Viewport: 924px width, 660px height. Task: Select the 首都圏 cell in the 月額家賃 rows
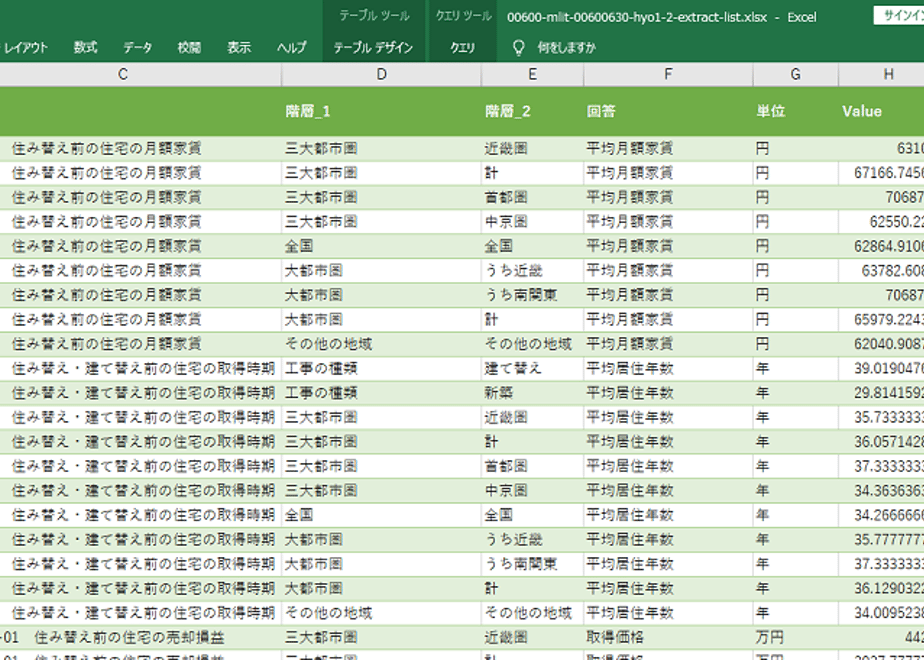[x=532, y=197]
